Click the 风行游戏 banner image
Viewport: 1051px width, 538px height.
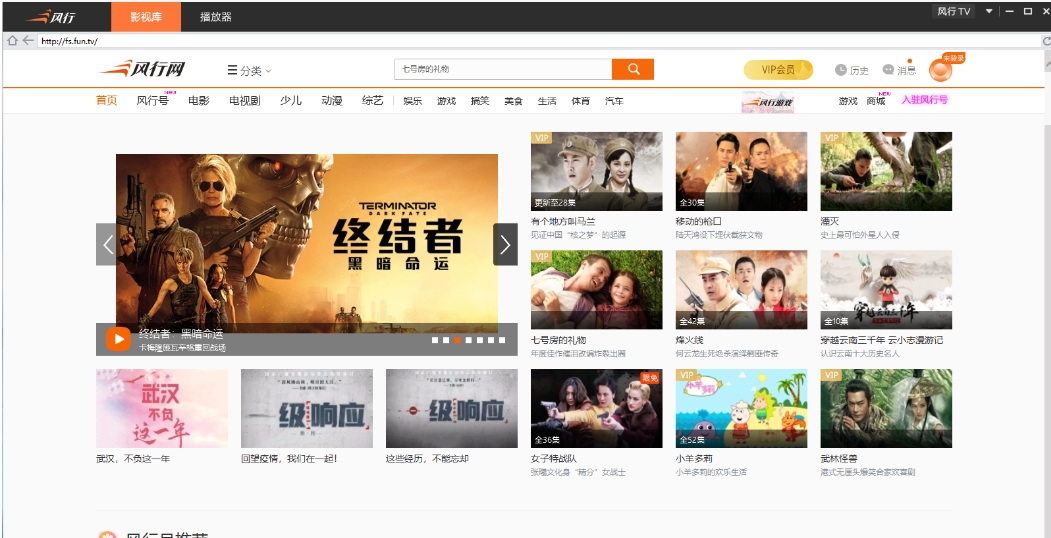[767, 102]
